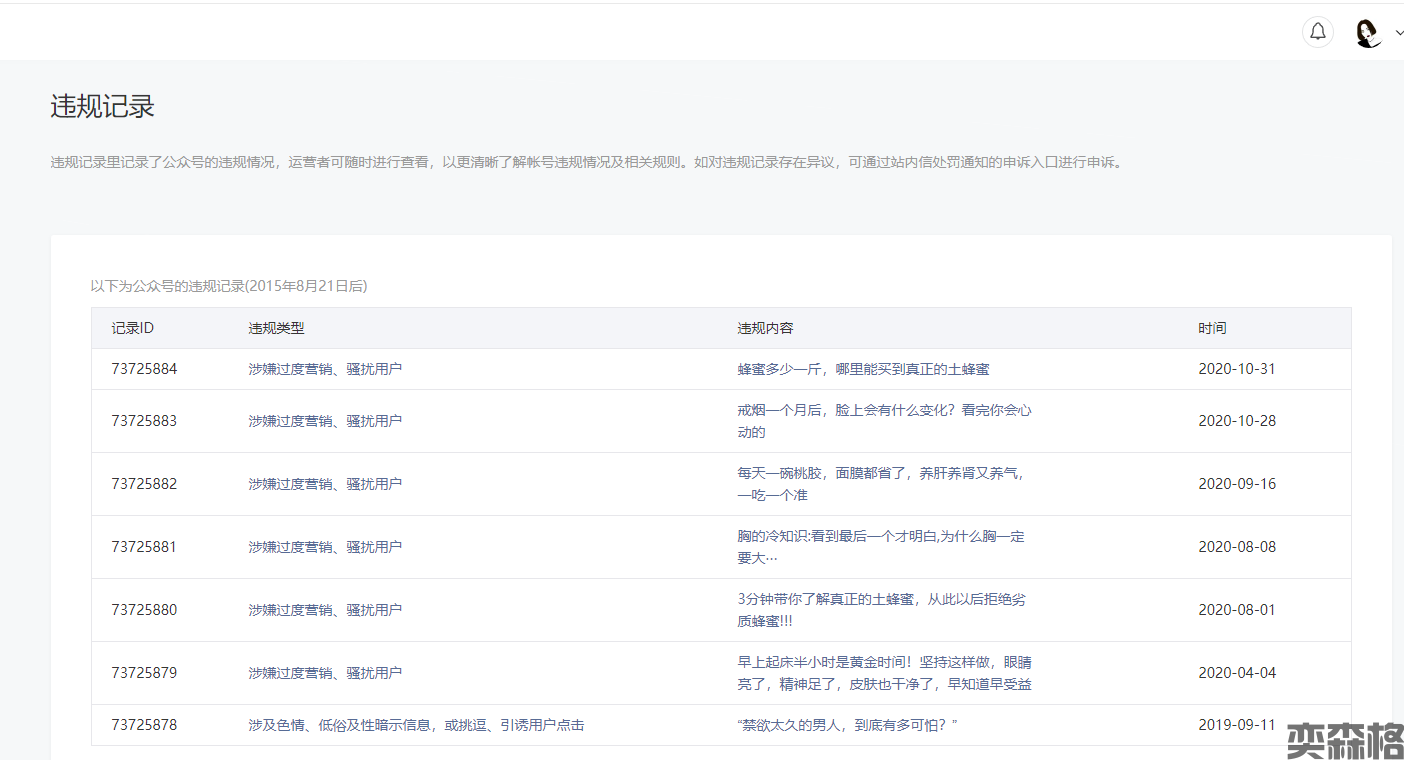Open the 胸的冷知识 violation content
Image resolution: width=1404 pixels, height=760 pixels.
click(880, 547)
